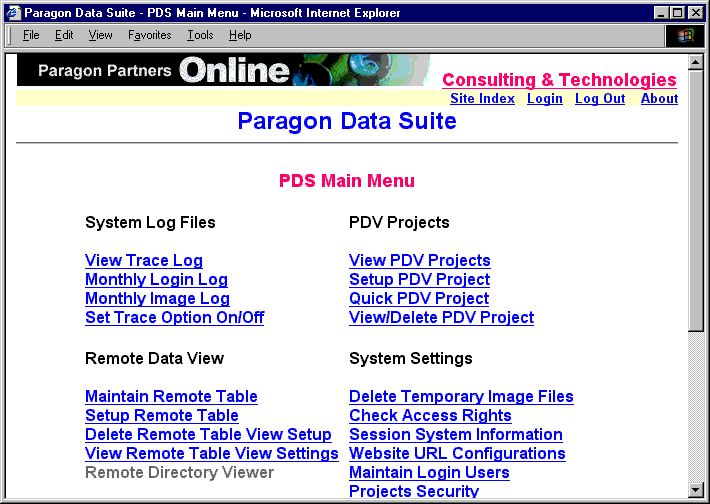This screenshot has height=504, width=710.
Task: Go to the Site Index link
Action: click(482, 99)
